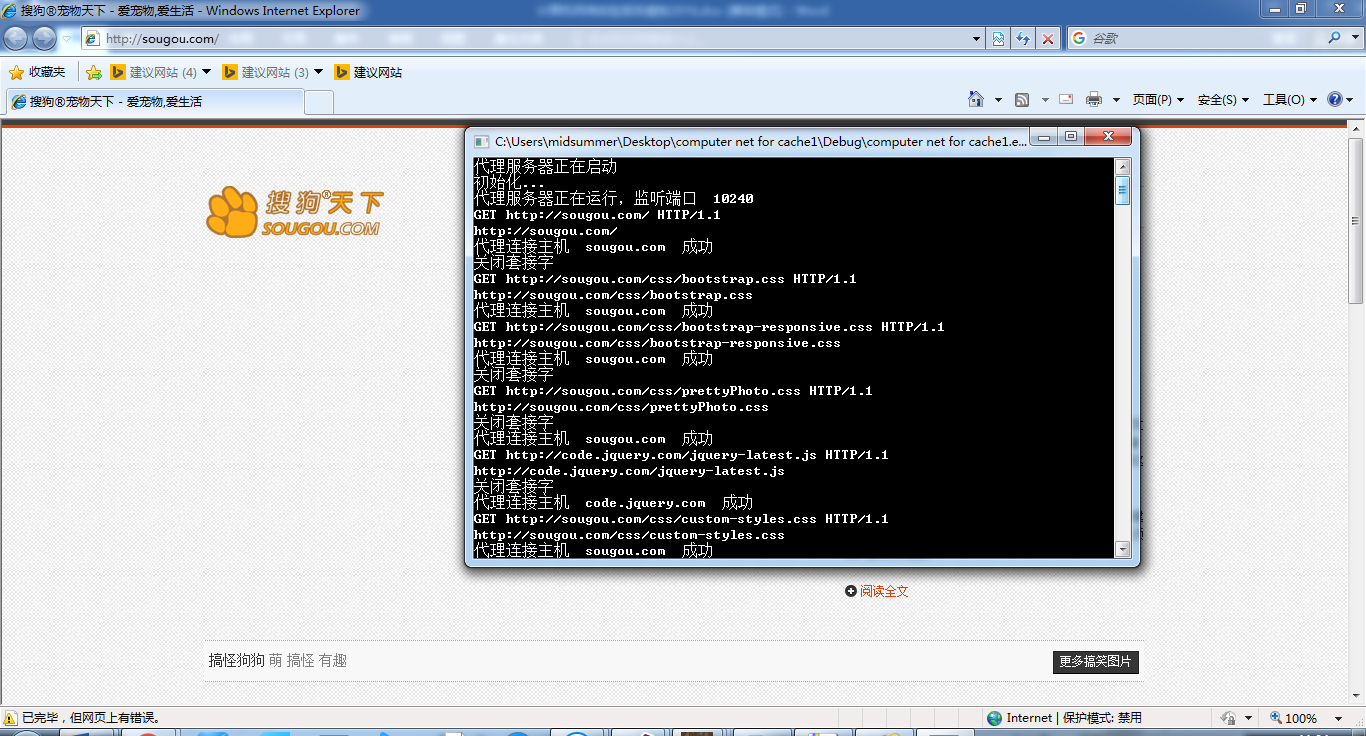Click the console window title bar icon

point(481,142)
